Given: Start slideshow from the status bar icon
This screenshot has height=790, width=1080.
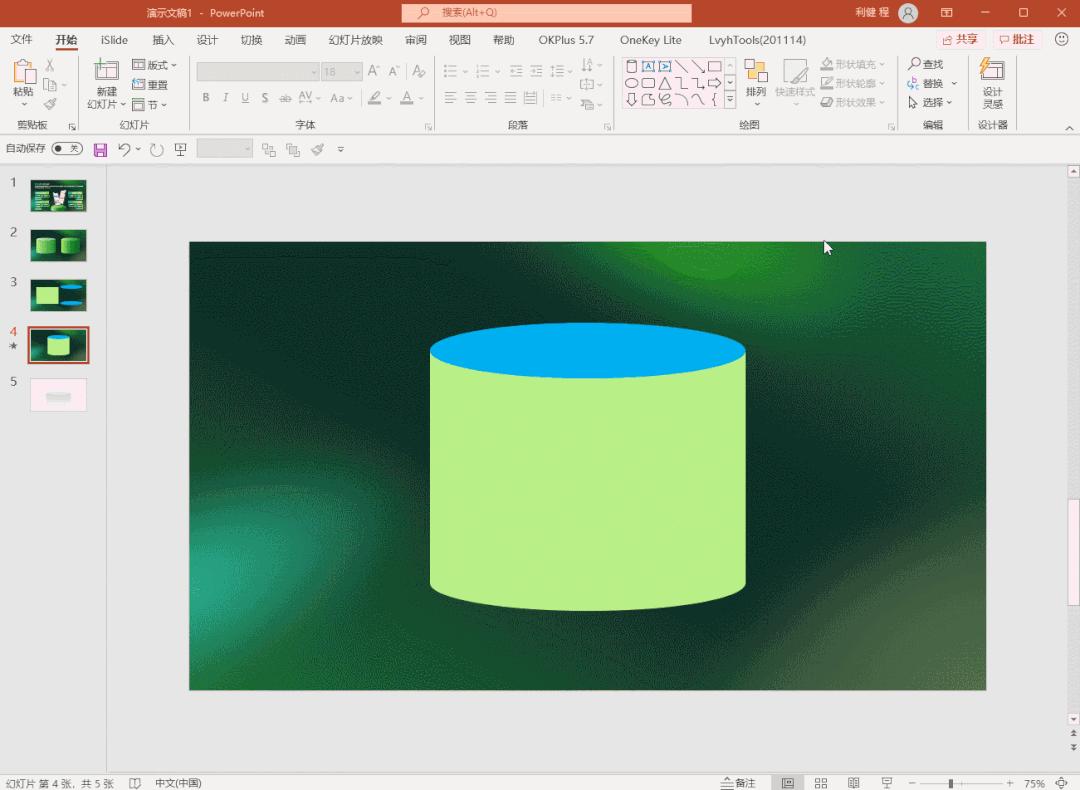Looking at the screenshot, I should 886,783.
